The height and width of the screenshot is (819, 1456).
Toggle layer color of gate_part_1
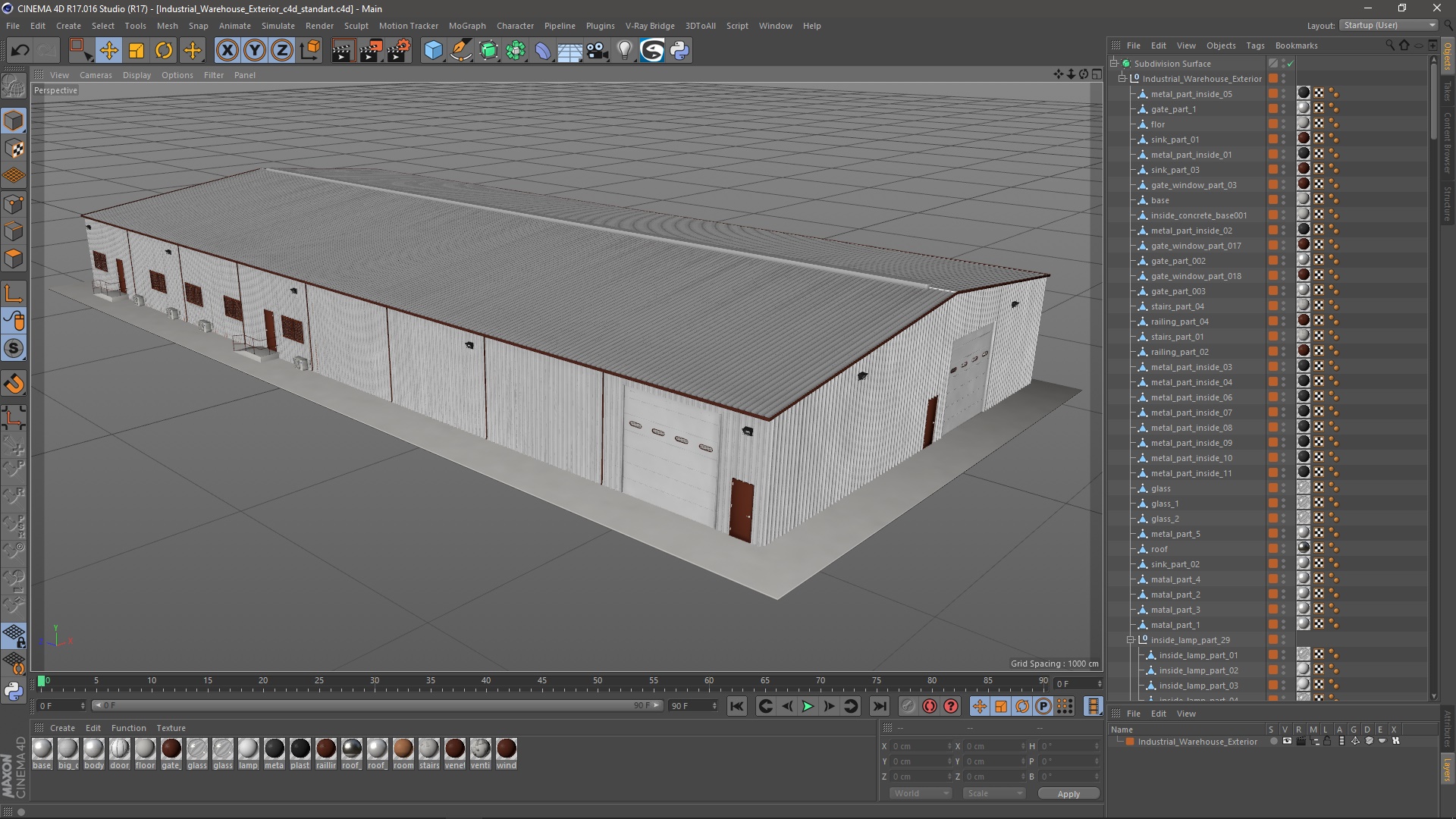coord(1272,109)
